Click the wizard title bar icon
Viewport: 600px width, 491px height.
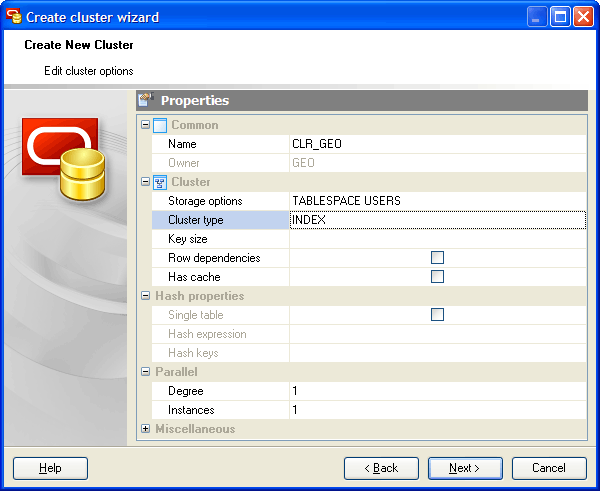(13, 17)
